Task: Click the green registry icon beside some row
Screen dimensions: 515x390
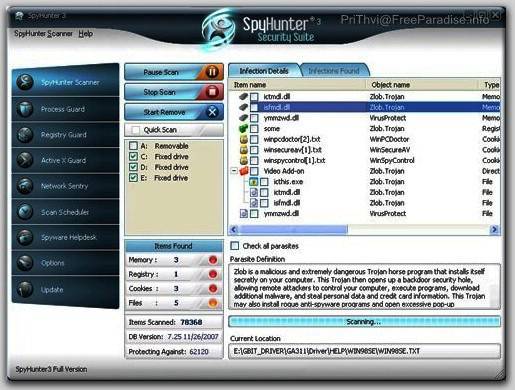Action: 243,128
